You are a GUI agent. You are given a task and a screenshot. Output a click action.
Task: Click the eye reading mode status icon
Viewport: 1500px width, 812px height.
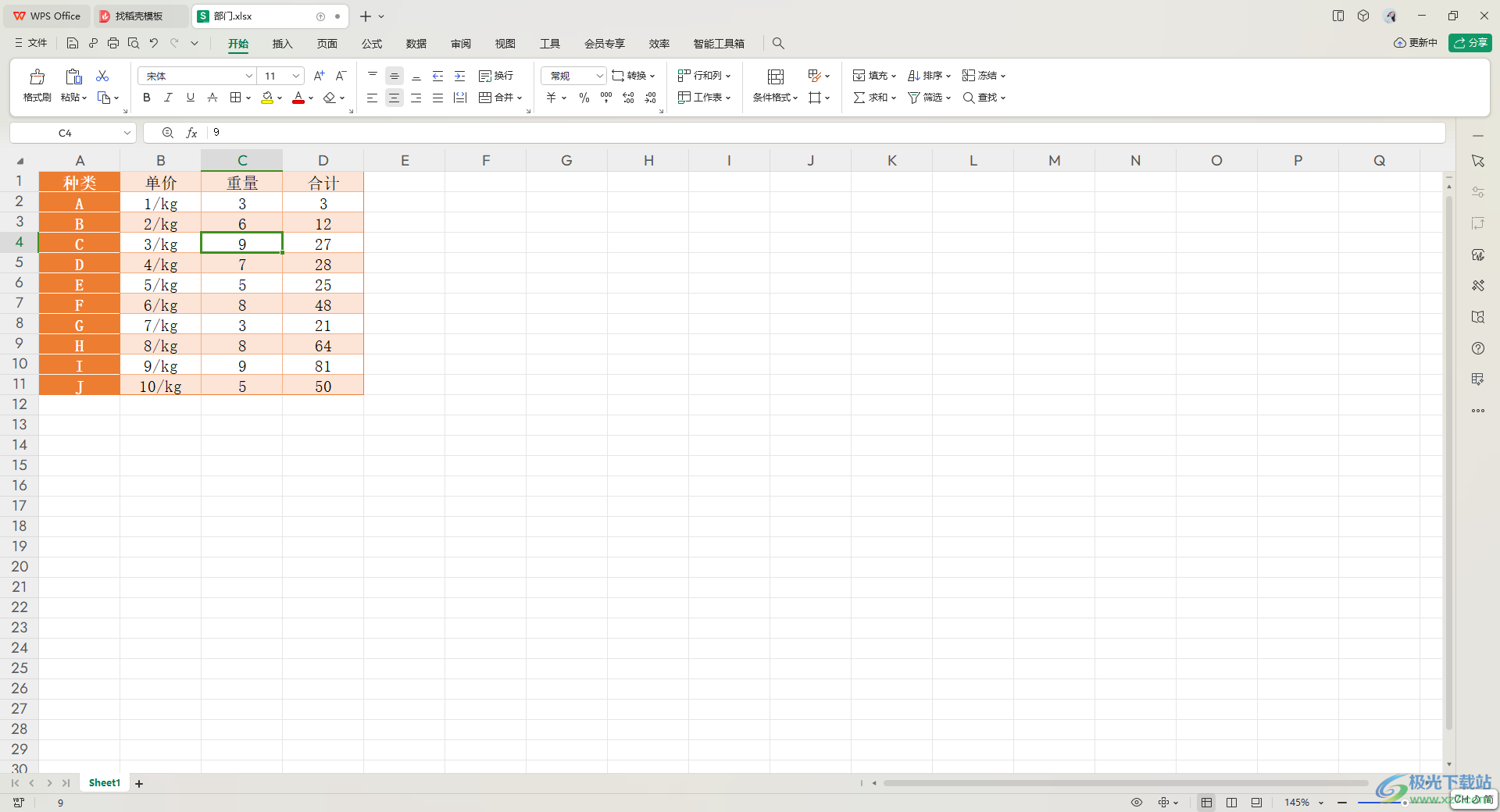[x=1137, y=803]
